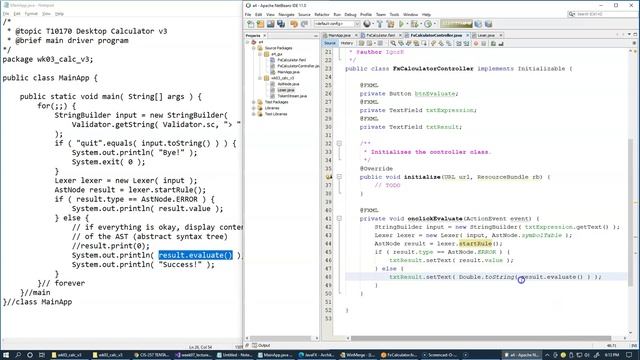Click the hint lightbulb at line 36

(x=329, y=177)
